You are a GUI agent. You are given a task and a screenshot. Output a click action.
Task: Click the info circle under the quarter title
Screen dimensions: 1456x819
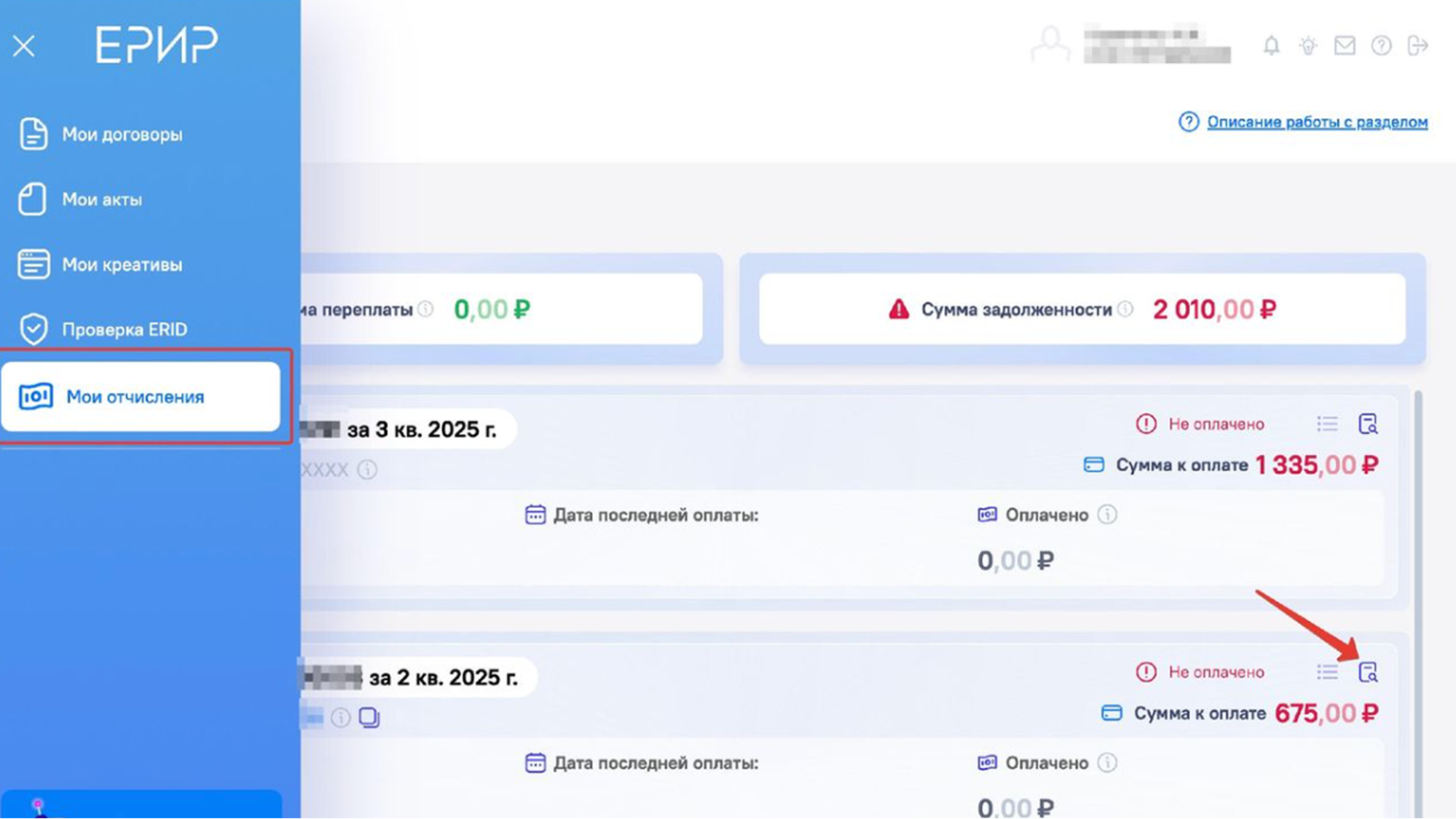(x=366, y=470)
